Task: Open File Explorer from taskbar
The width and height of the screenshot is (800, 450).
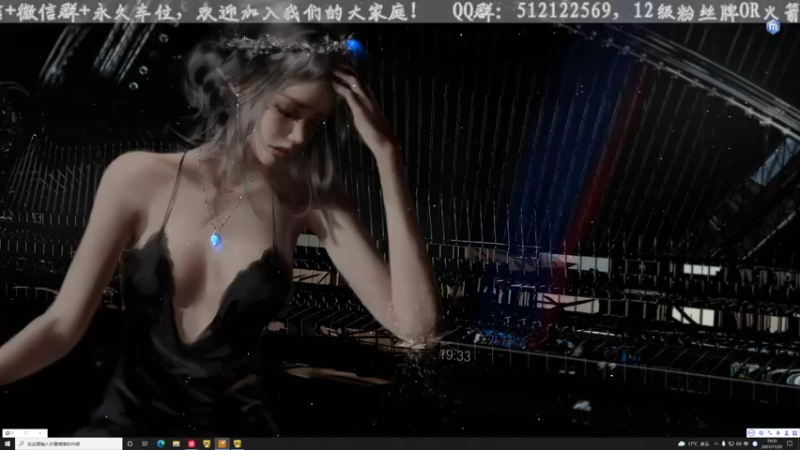Action: click(x=176, y=444)
